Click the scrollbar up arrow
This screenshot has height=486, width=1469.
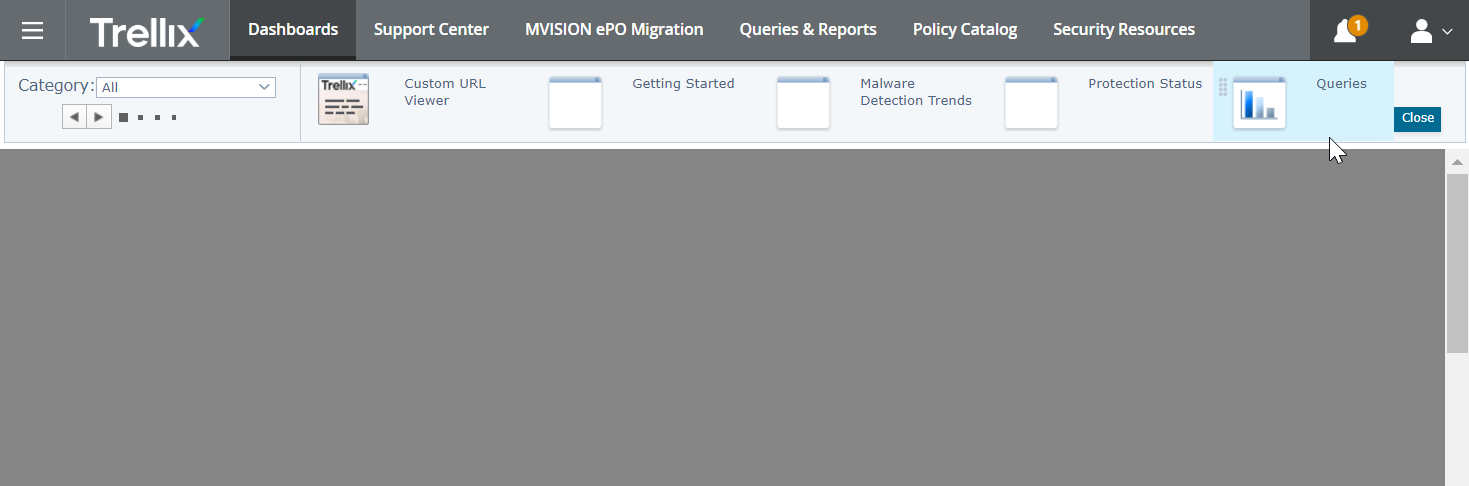(x=1457, y=162)
